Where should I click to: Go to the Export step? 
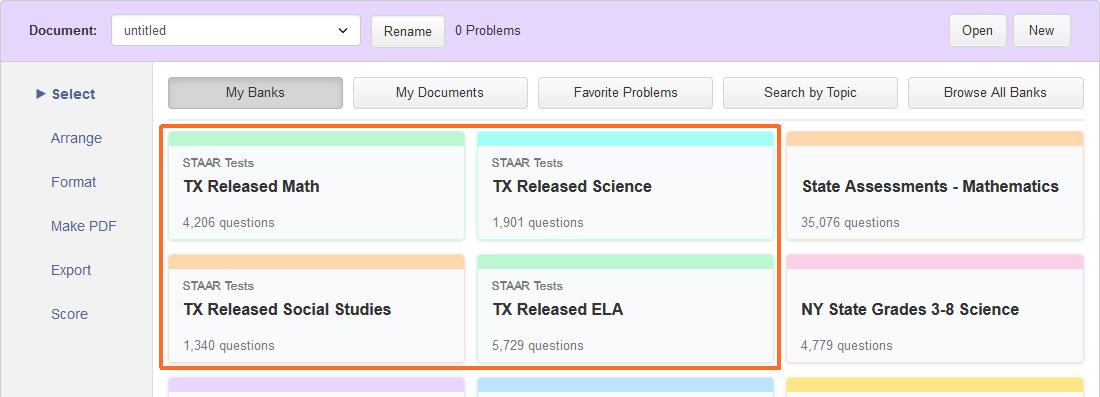(71, 270)
